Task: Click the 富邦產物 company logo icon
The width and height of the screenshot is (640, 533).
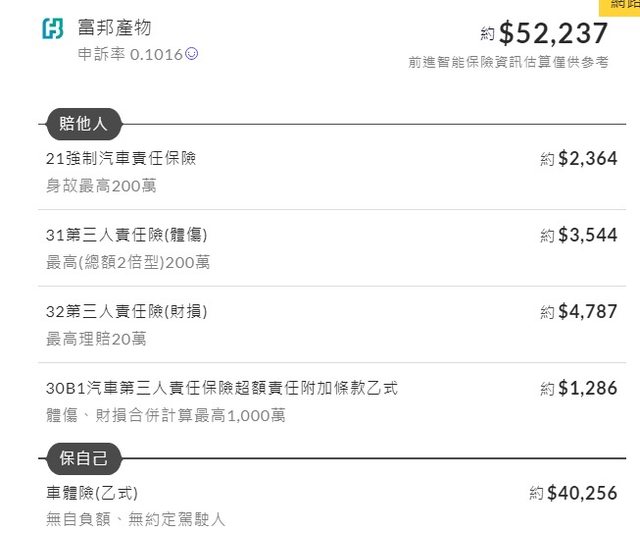Action: (52, 28)
